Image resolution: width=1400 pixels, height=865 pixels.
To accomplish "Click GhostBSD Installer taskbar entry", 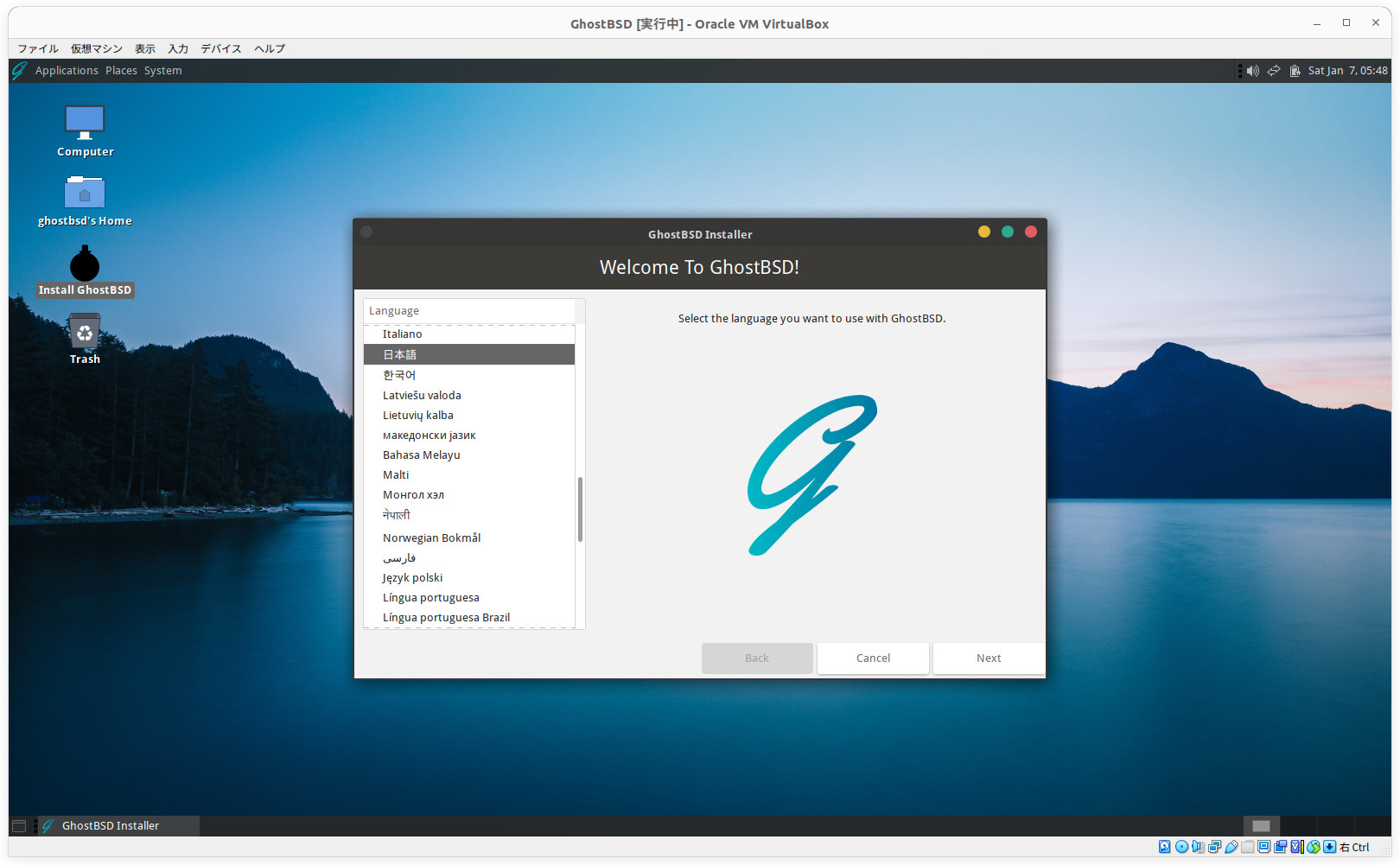I will (111, 826).
